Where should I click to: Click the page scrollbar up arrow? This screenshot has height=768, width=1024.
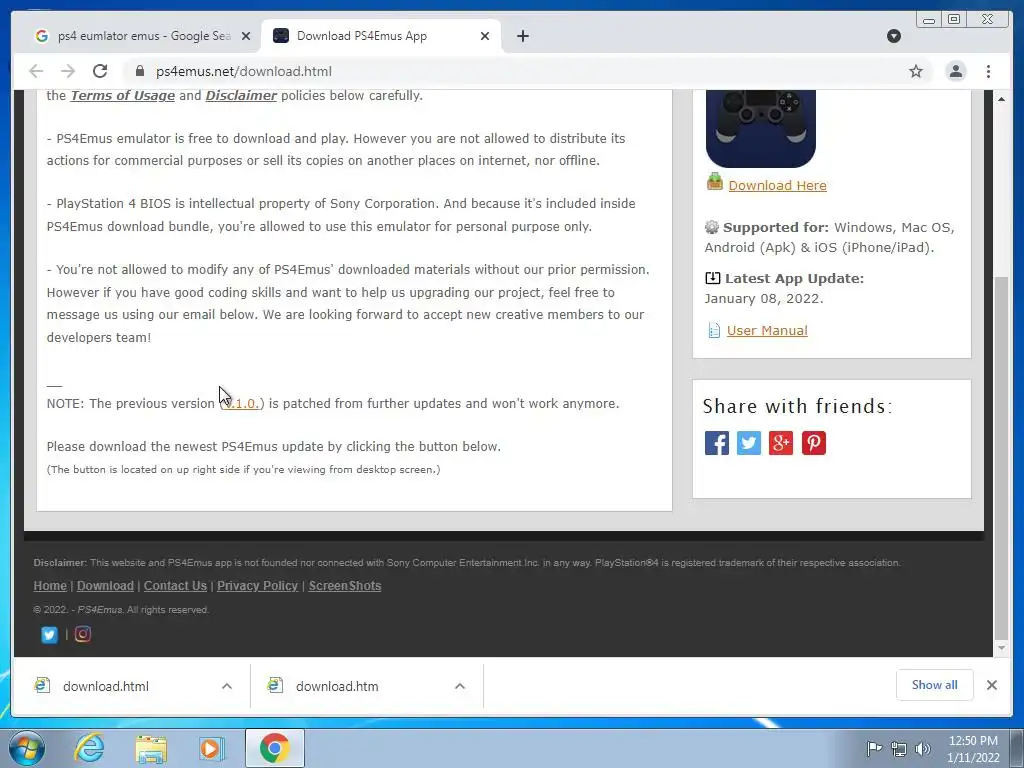[x=1001, y=99]
